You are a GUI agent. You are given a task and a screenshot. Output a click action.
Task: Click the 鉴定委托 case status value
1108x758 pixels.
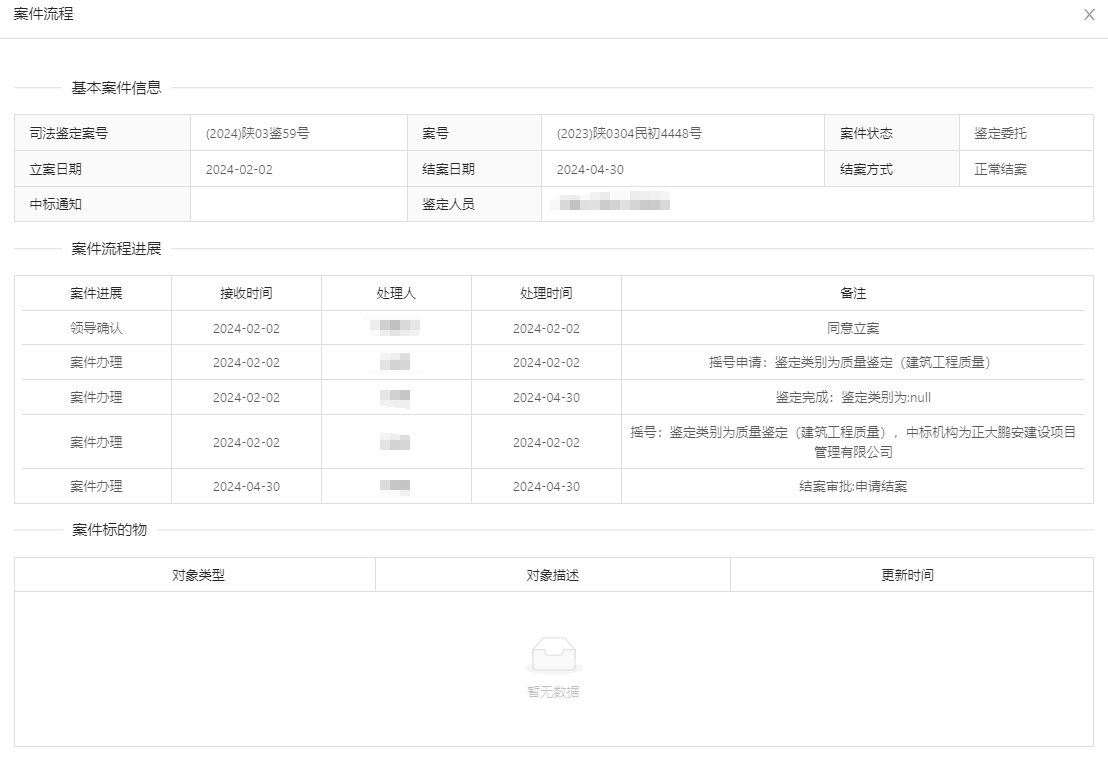pos(1000,133)
